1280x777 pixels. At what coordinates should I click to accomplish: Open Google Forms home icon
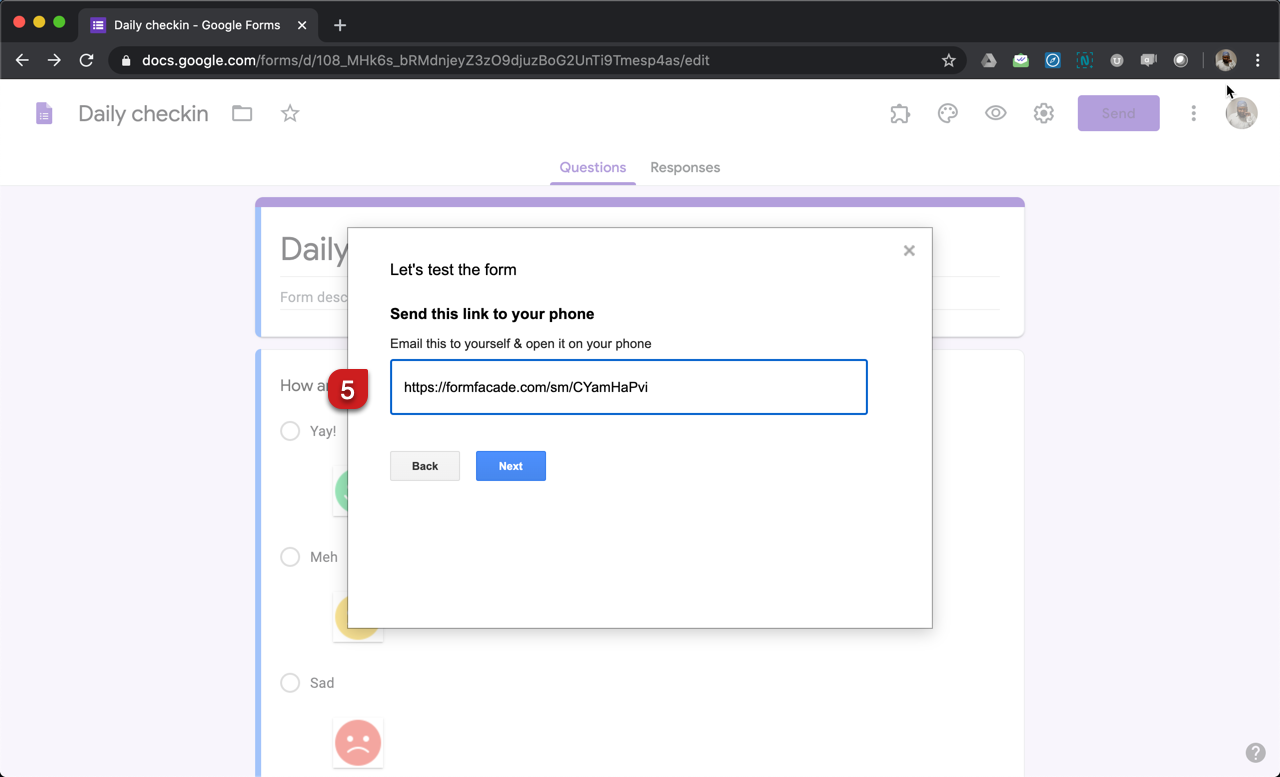point(44,114)
